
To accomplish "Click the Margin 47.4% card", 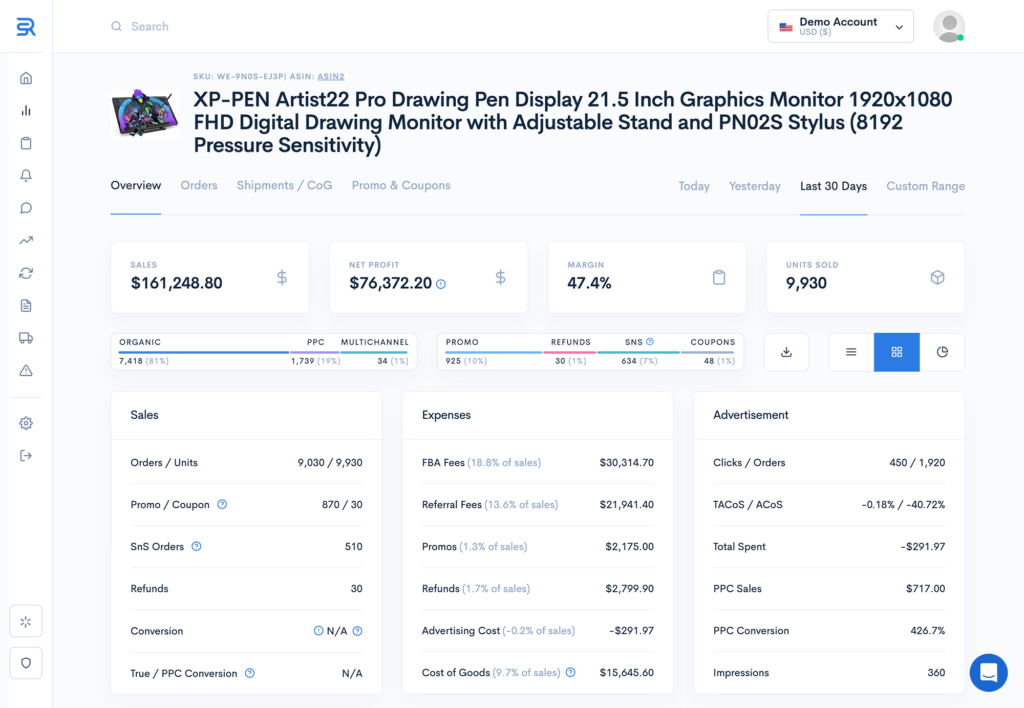I will (x=647, y=277).
